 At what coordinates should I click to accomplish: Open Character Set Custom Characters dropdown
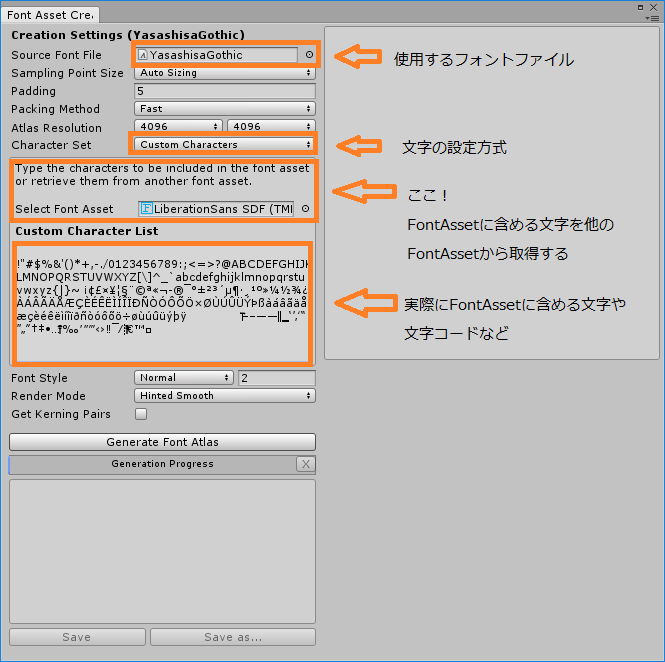tap(225, 145)
